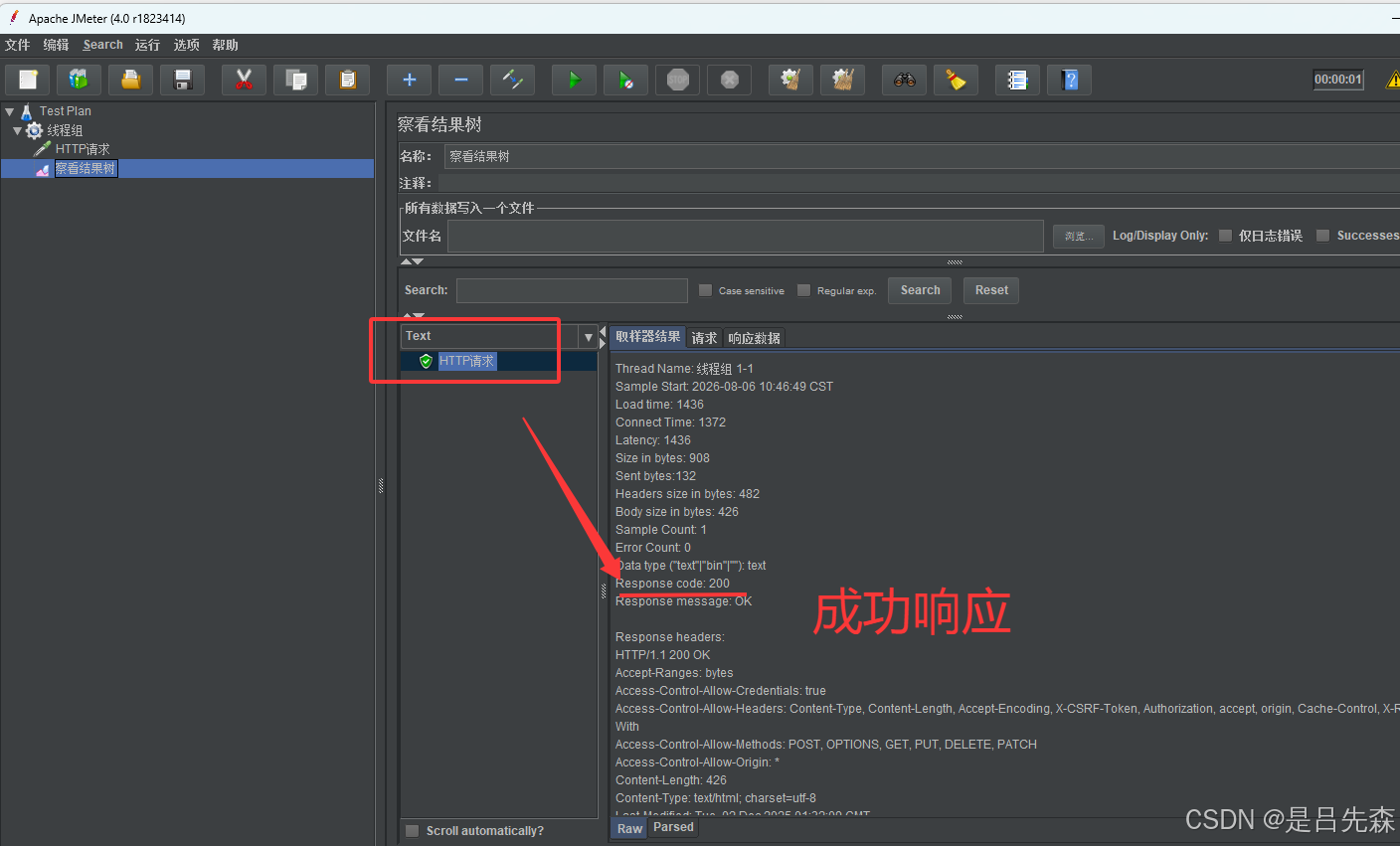
Task: Open the 帮助 menu
Action: click(x=226, y=45)
